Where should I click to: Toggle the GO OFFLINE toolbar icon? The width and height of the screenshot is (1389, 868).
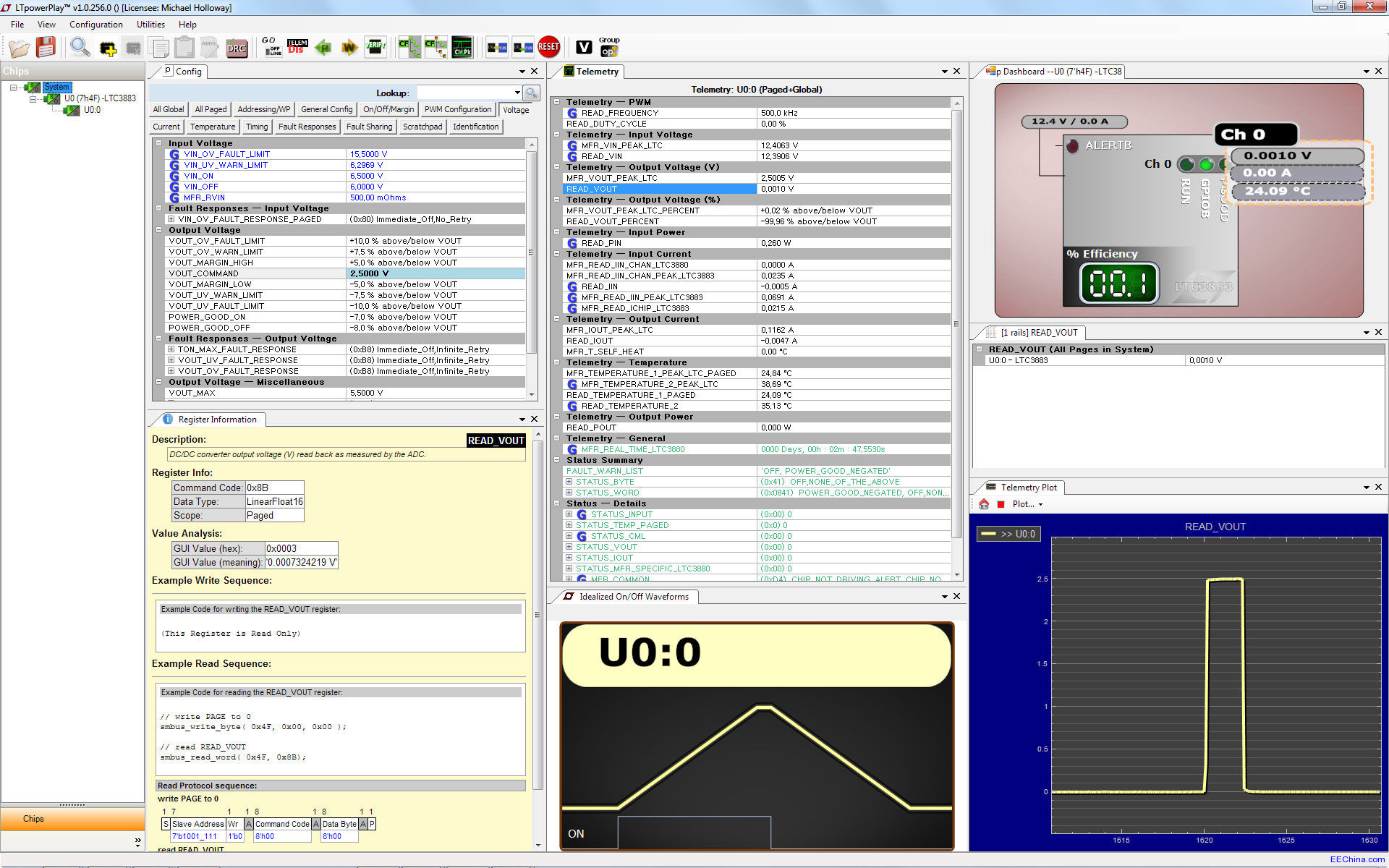coord(271,47)
